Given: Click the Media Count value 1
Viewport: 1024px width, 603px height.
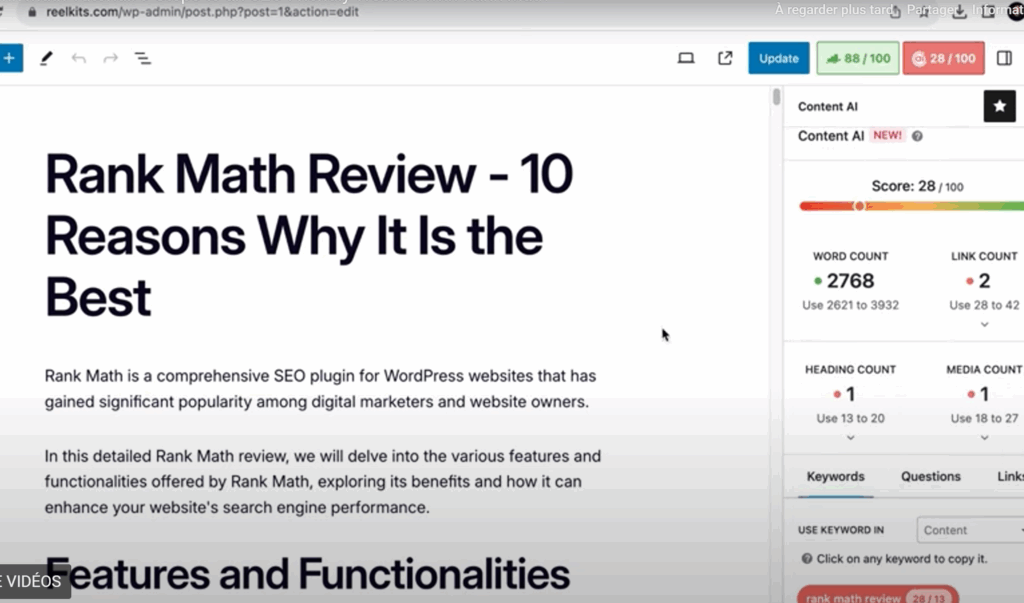Looking at the screenshot, I should [984, 394].
